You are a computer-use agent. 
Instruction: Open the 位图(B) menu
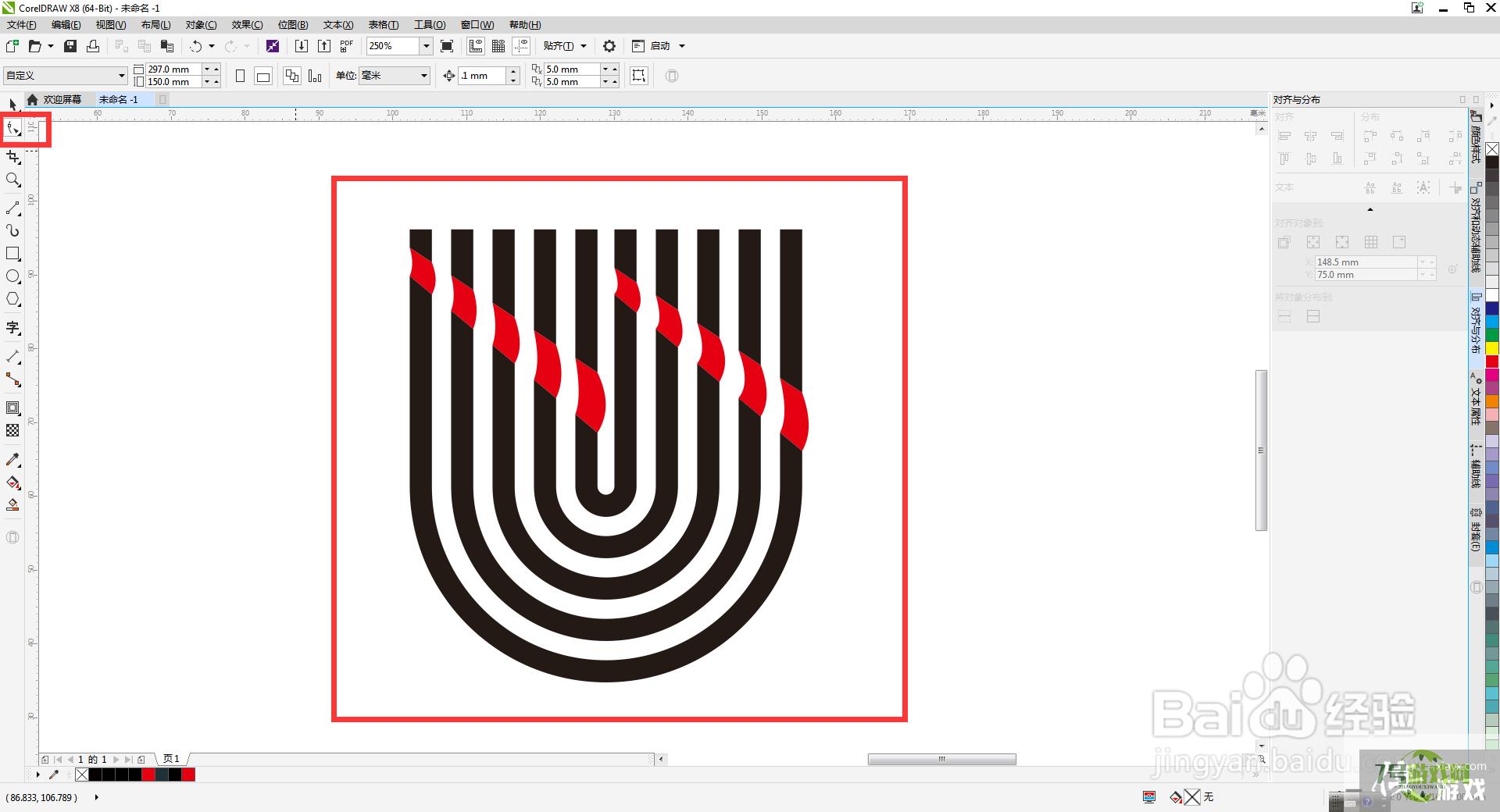(x=293, y=25)
